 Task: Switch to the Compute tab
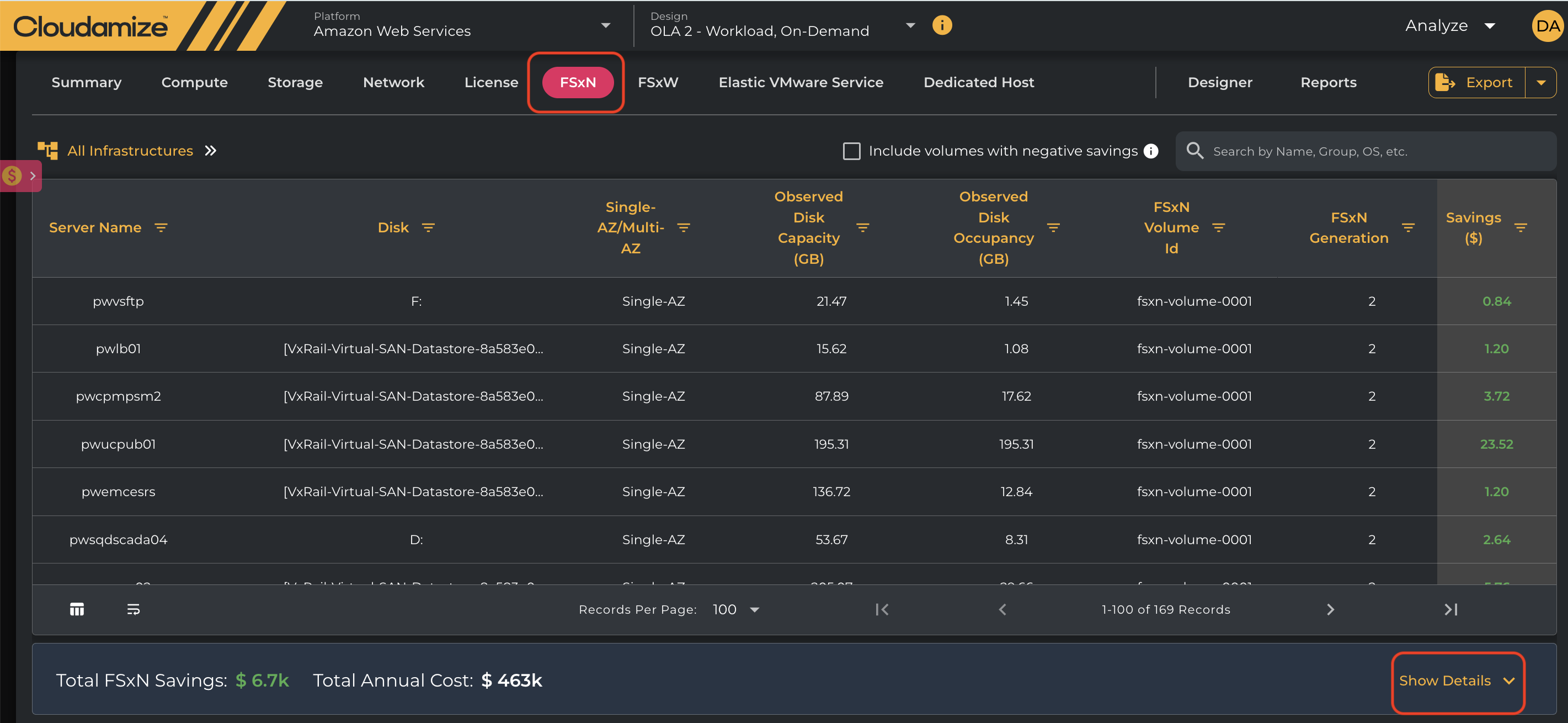point(195,82)
